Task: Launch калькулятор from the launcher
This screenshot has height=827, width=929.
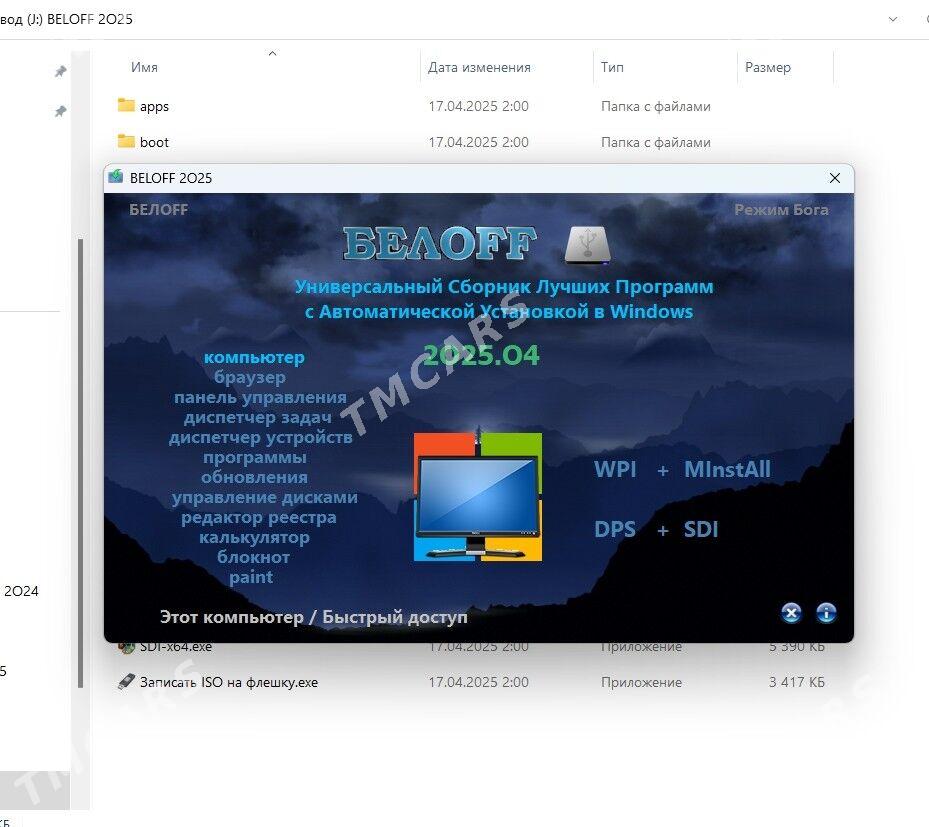Action: 254,537
